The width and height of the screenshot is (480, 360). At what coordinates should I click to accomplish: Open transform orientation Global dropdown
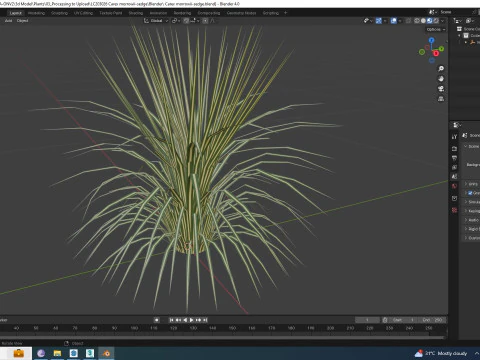[x=156, y=21]
